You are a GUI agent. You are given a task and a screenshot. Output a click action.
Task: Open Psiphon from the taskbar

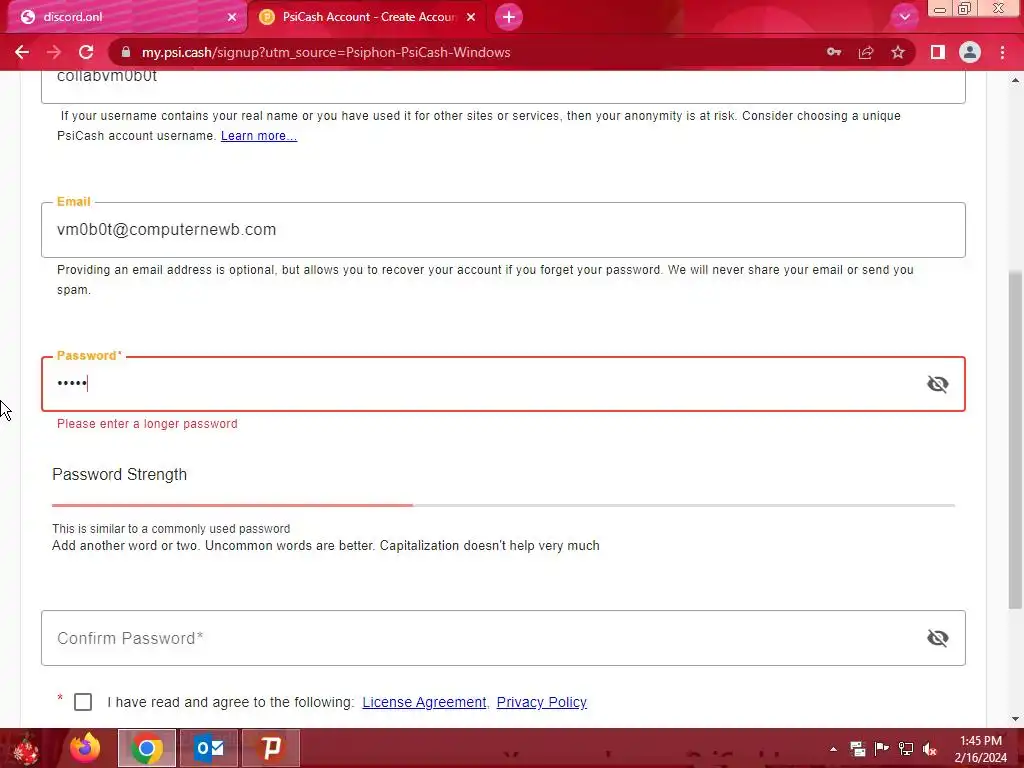tap(271, 748)
